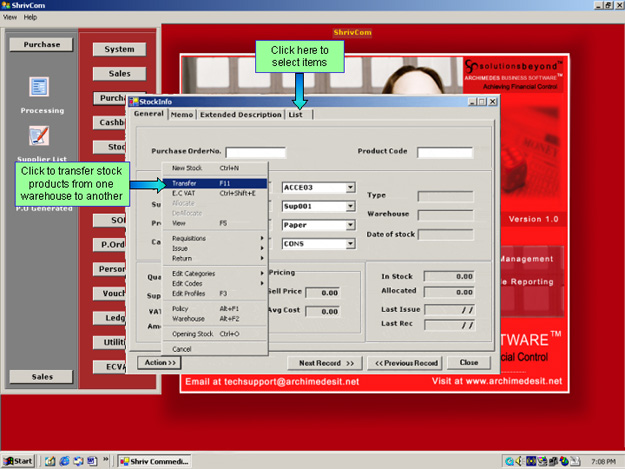
Task: Switch to the General tab
Action: pyautogui.click(x=149, y=114)
